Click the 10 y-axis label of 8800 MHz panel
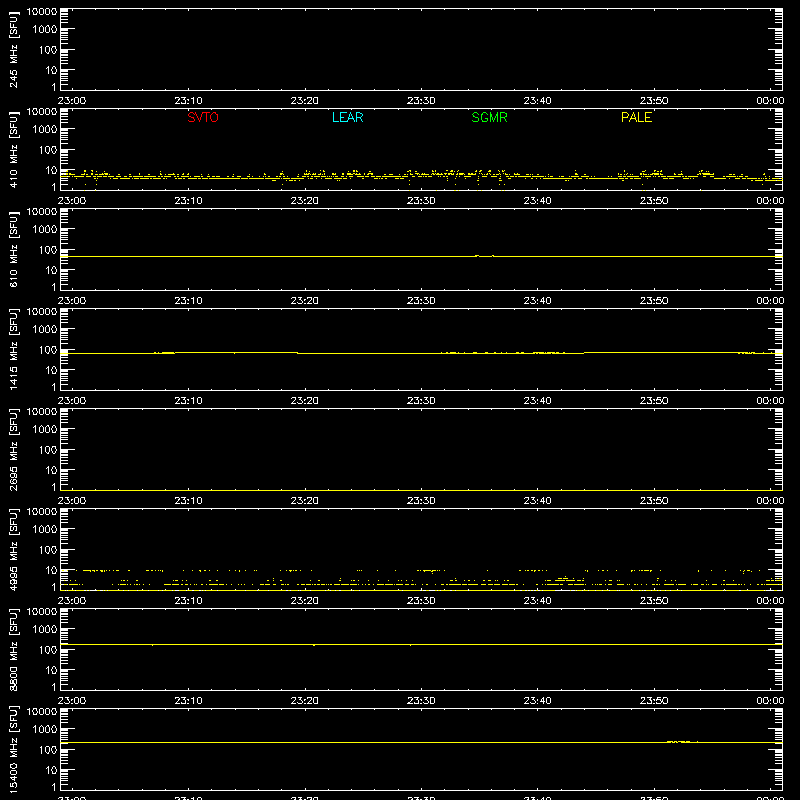The image size is (800, 800). pyautogui.click(x=51, y=670)
